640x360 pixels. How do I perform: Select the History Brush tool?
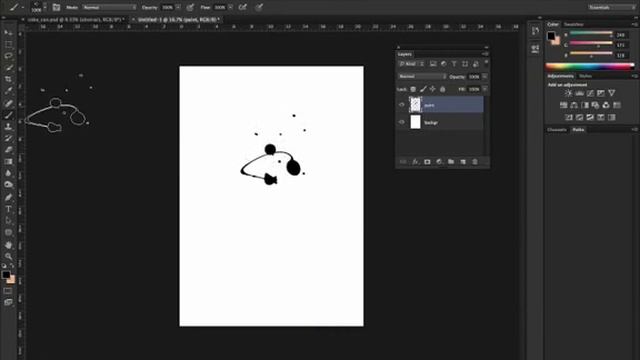pos(8,138)
